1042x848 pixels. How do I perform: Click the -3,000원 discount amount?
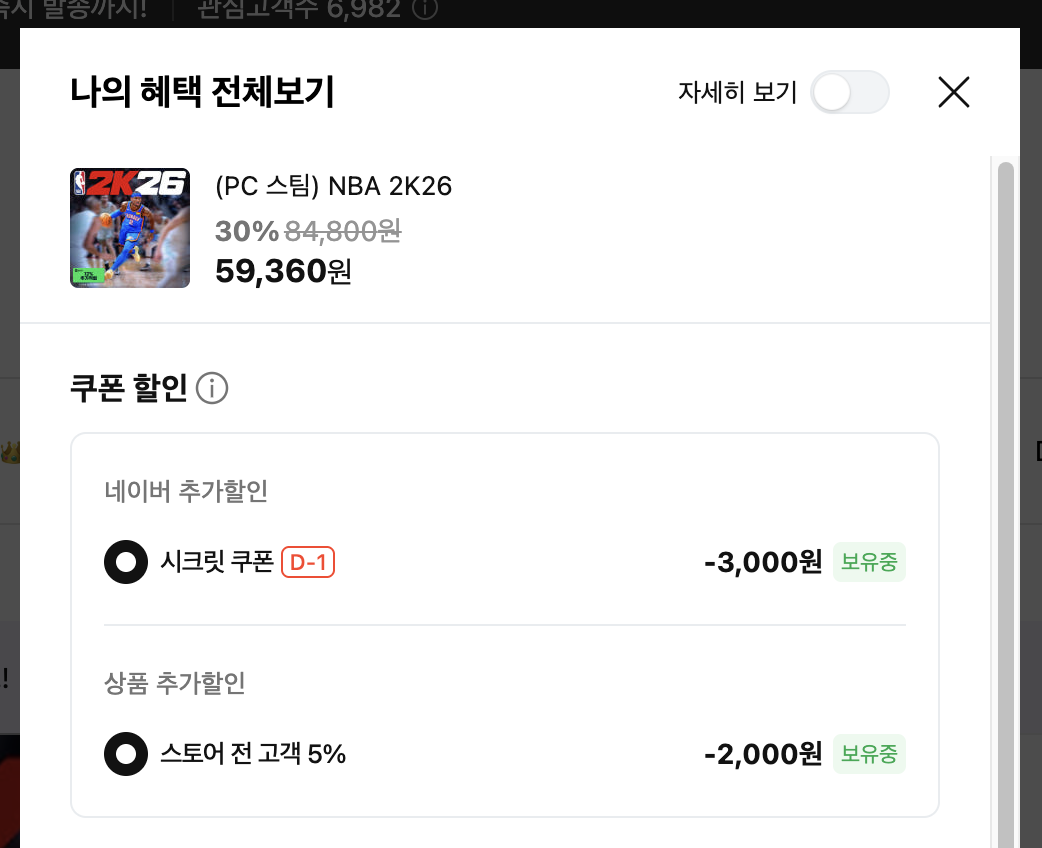(x=763, y=563)
